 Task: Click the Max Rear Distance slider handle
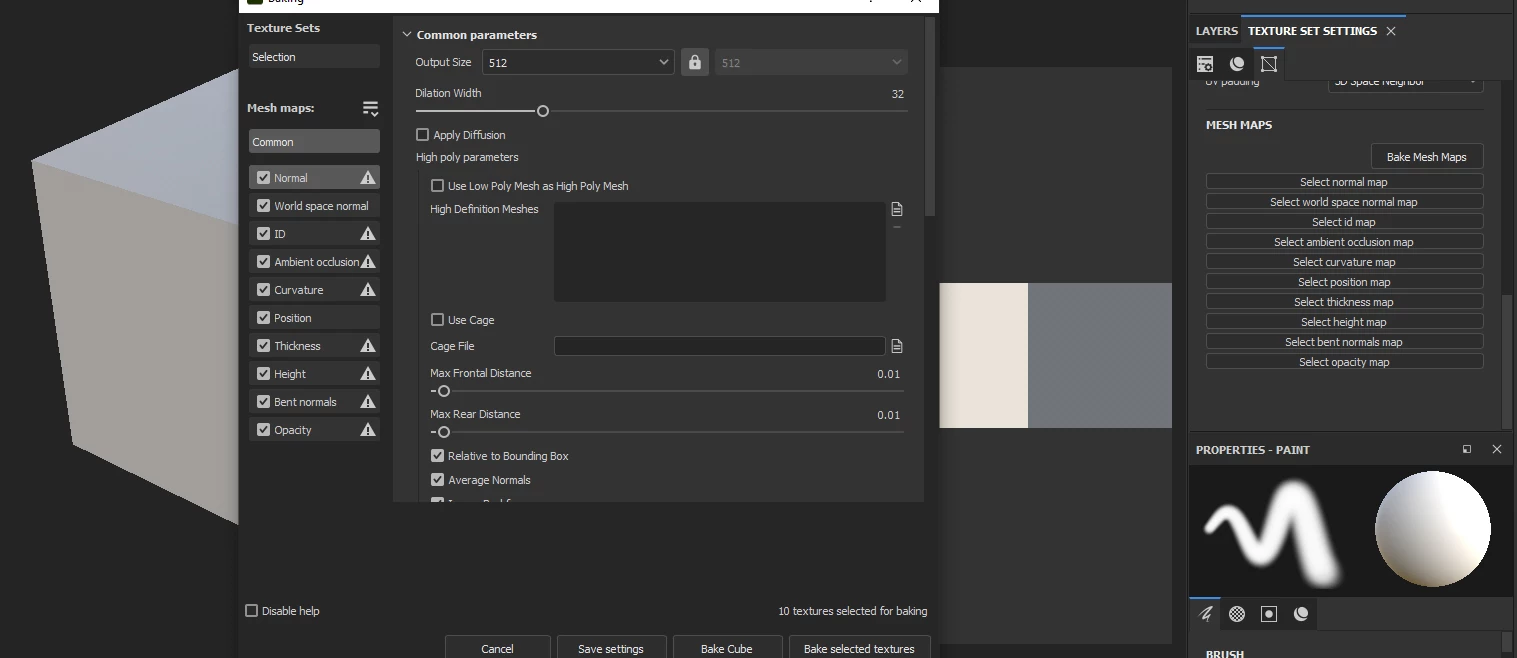point(444,432)
